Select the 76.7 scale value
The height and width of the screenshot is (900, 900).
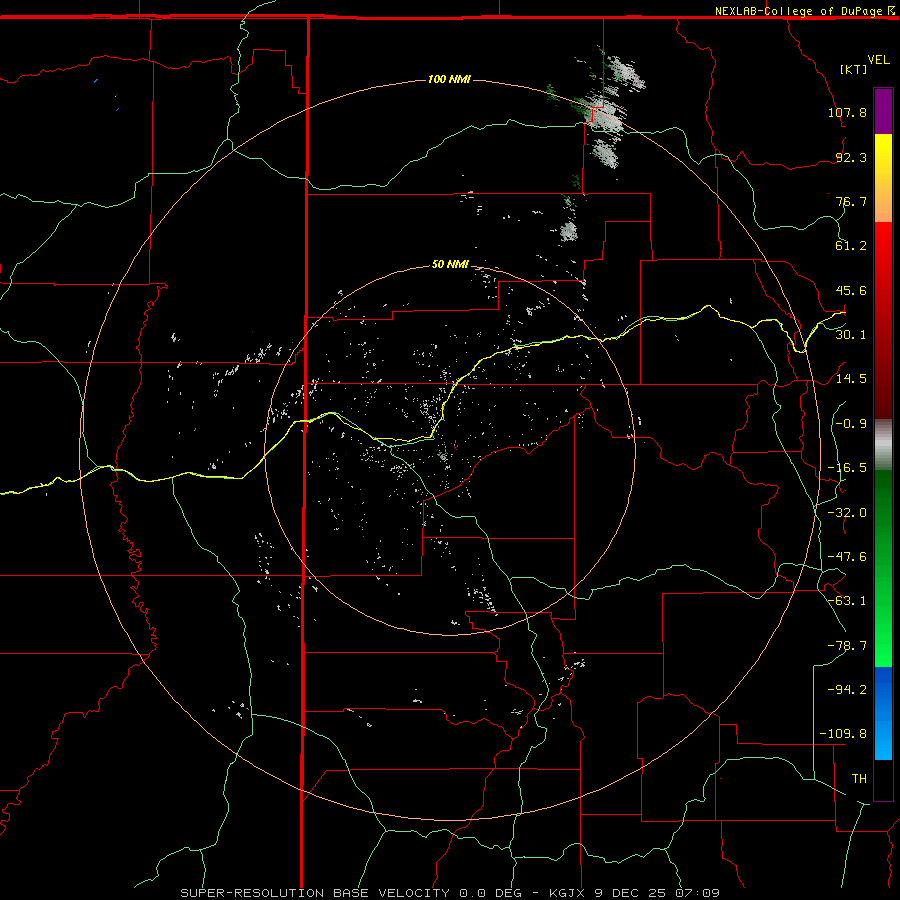pyautogui.click(x=851, y=201)
